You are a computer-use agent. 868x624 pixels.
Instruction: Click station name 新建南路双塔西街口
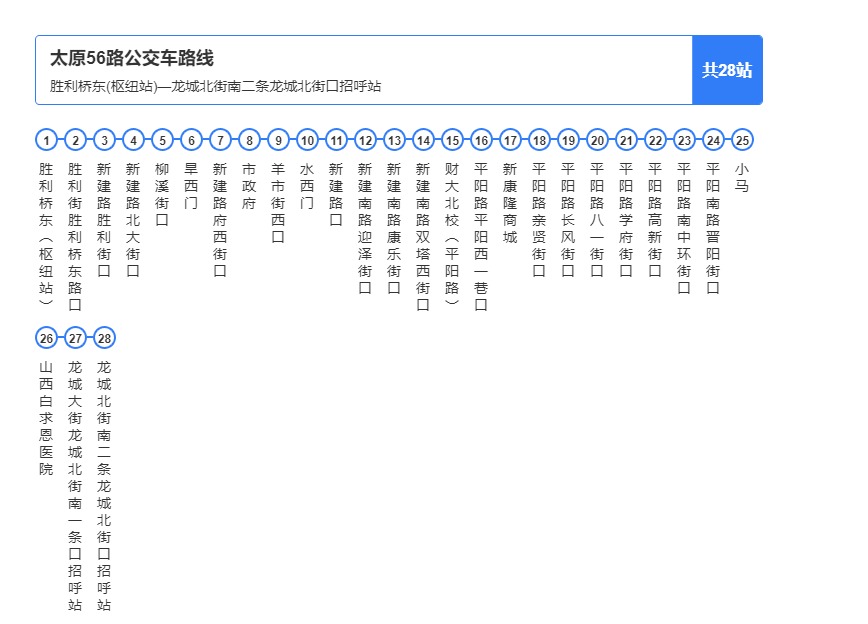[x=422, y=236]
